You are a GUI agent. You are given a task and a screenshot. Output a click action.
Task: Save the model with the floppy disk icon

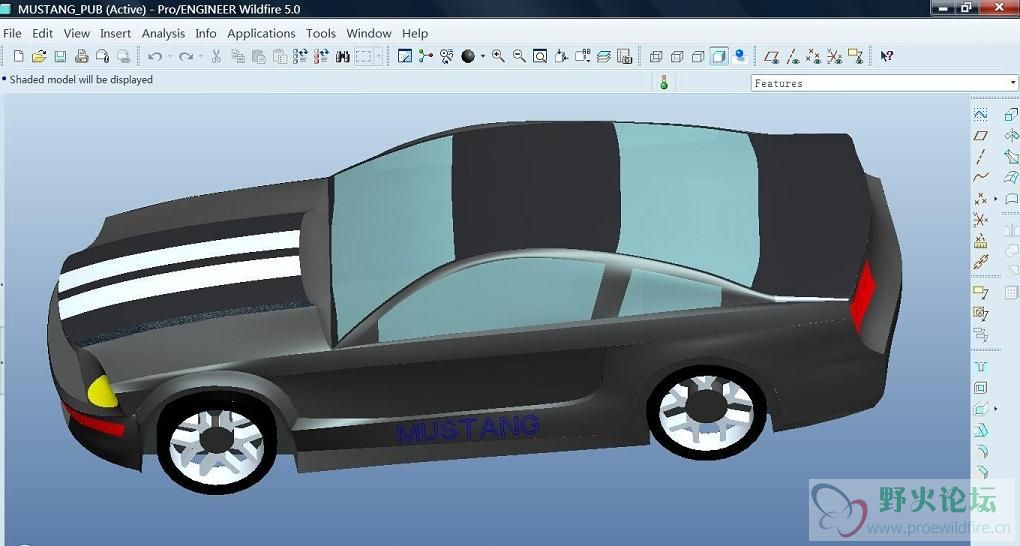[60, 57]
